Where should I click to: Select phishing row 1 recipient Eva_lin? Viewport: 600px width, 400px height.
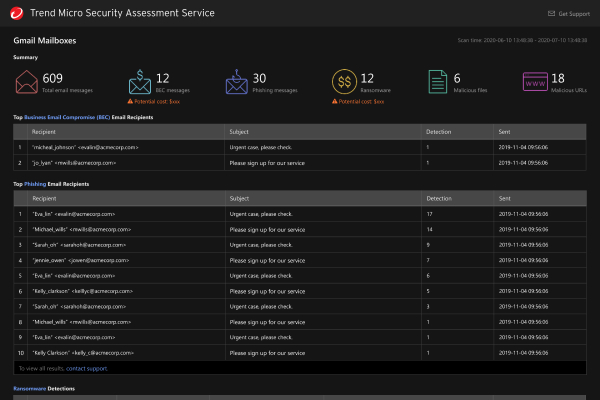pyautogui.click(x=74, y=214)
